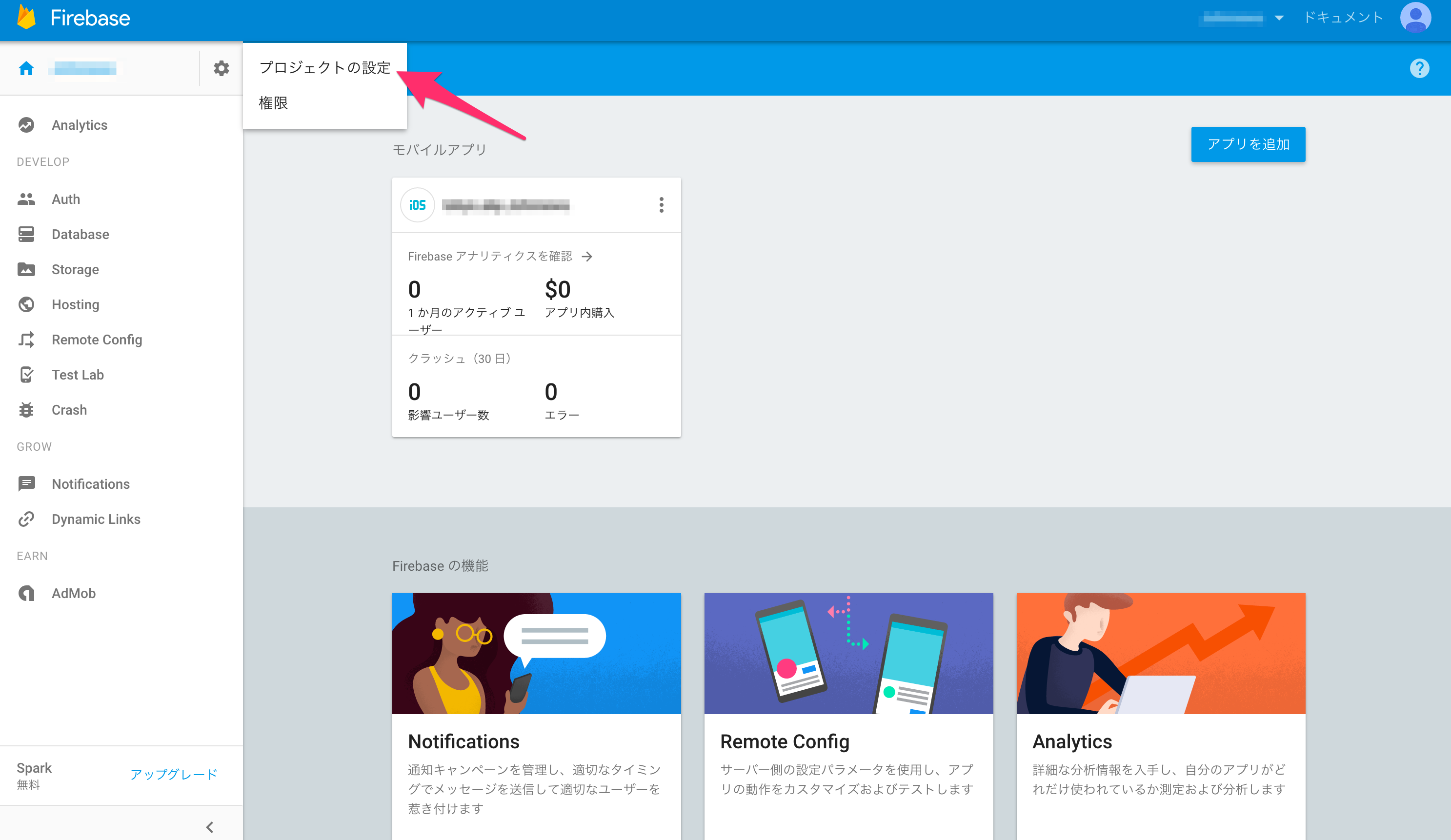Go to Auth section

[66, 199]
